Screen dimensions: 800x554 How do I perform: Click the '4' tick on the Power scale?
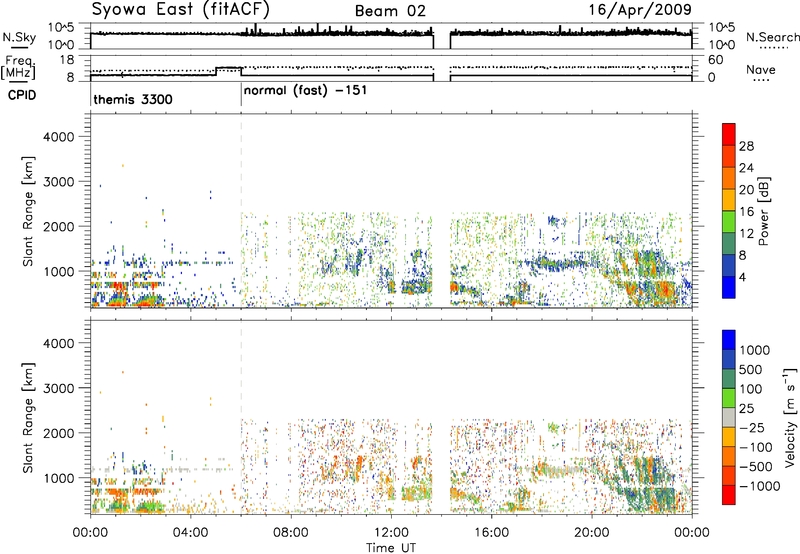(x=743, y=278)
